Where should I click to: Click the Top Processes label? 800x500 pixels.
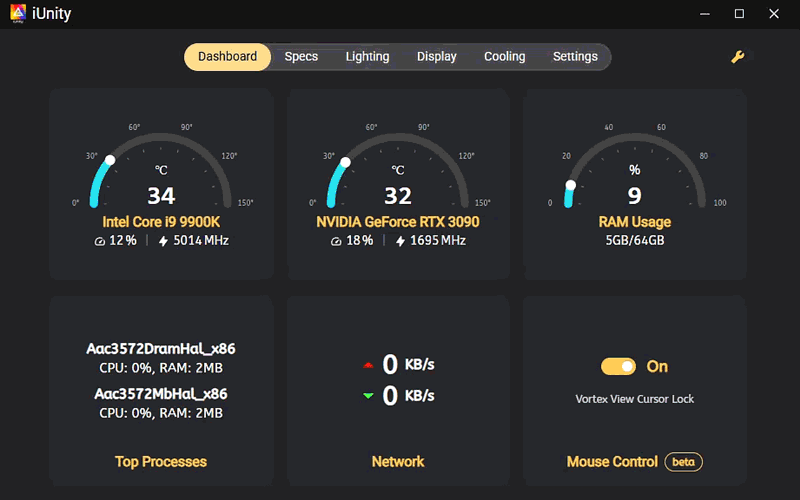(x=161, y=462)
